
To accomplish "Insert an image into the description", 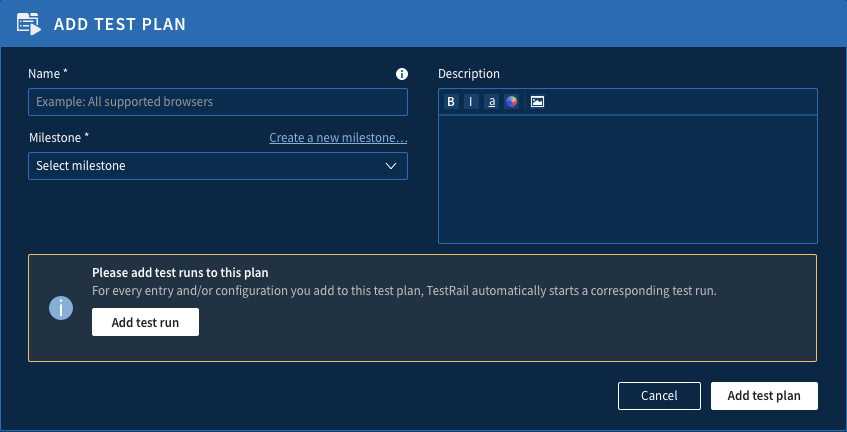I will point(537,102).
